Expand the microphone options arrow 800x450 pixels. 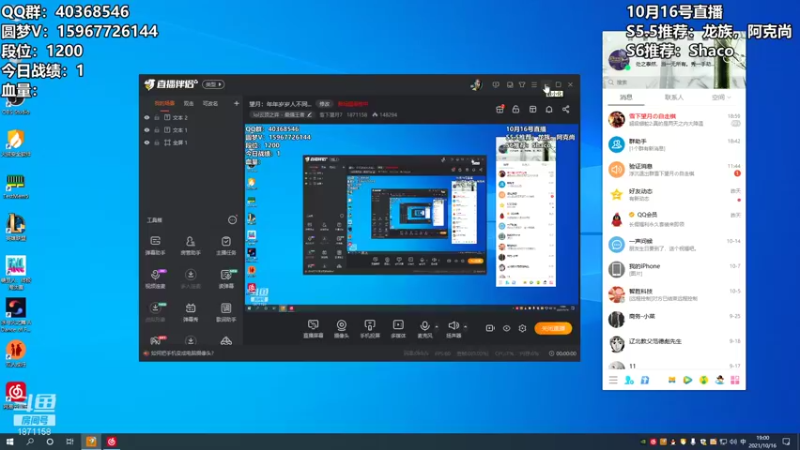click(437, 327)
